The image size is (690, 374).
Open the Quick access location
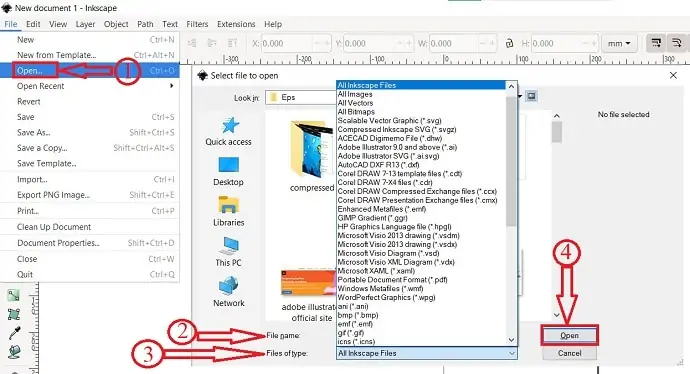tap(228, 131)
